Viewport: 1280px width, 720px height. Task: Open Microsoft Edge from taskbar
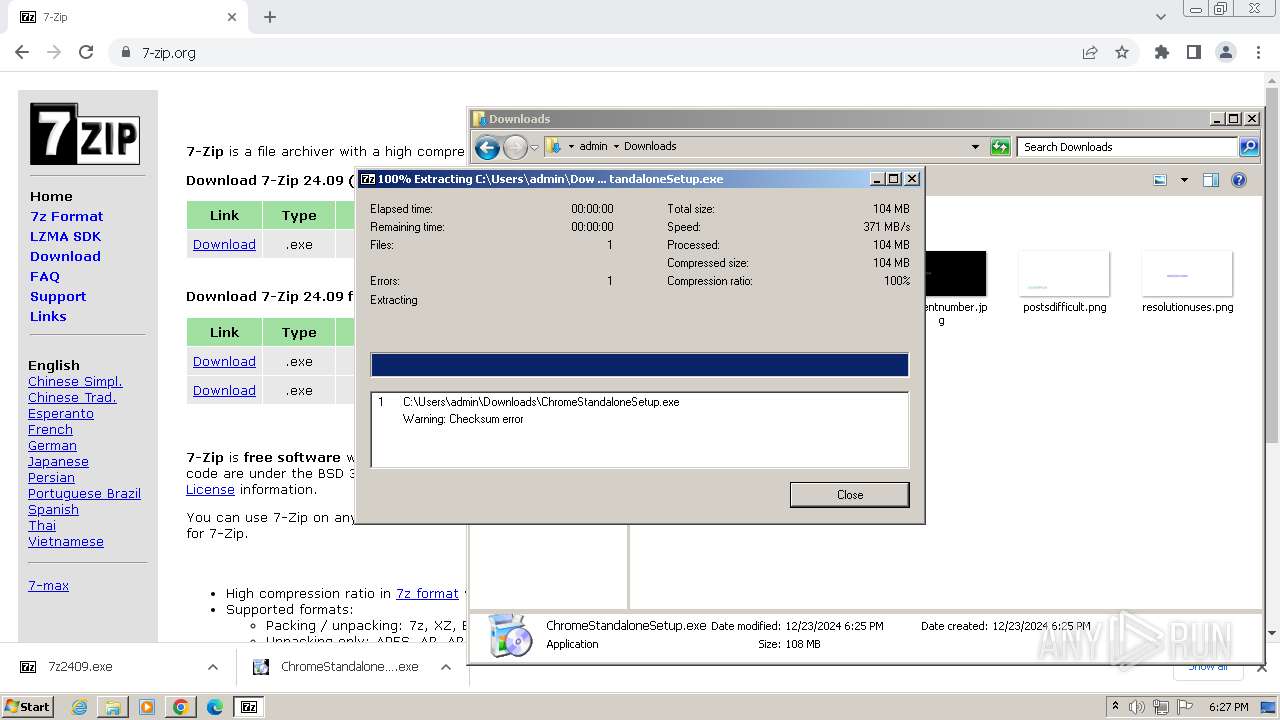pos(215,707)
